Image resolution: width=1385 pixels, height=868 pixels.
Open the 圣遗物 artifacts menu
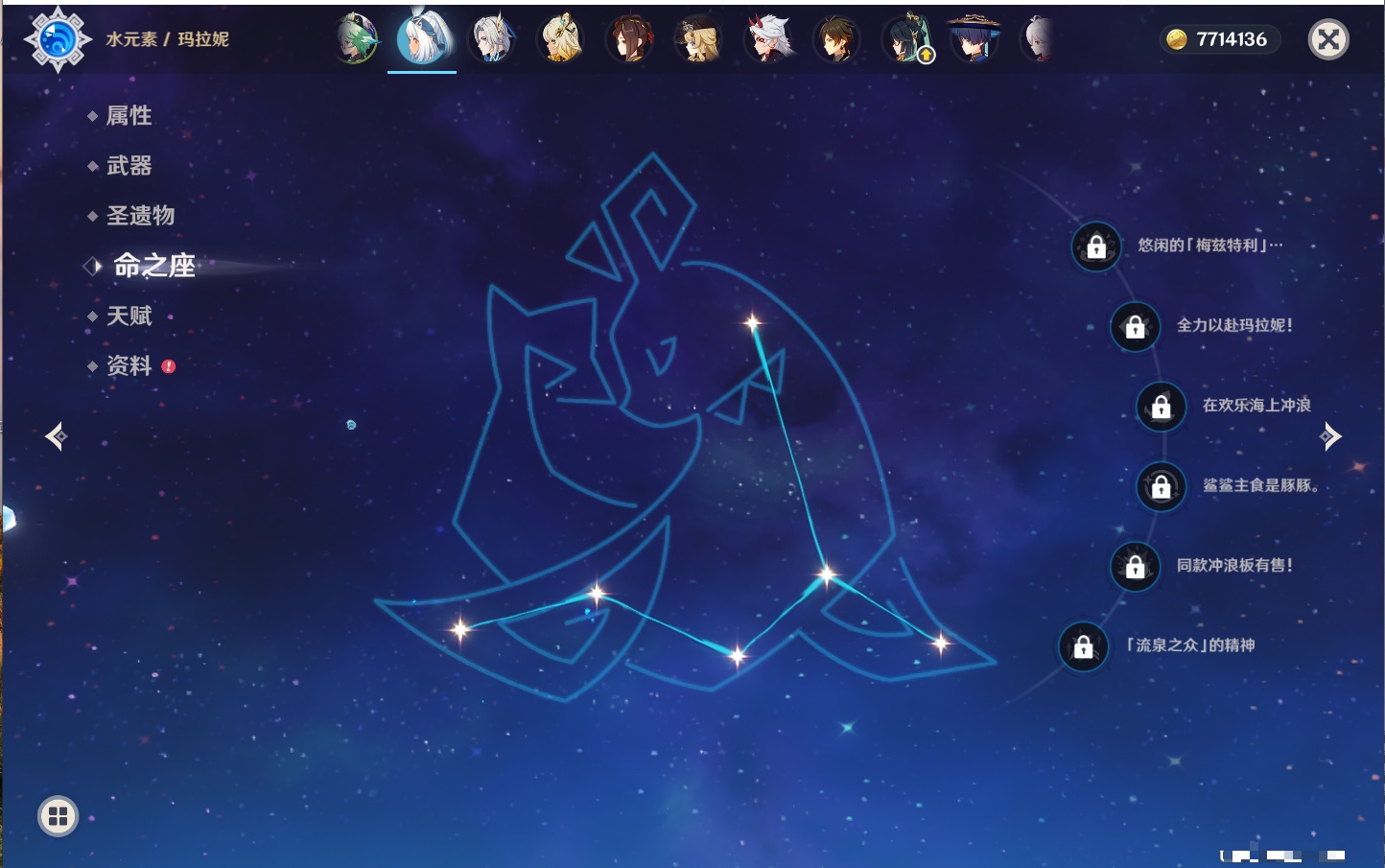[140, 216]
